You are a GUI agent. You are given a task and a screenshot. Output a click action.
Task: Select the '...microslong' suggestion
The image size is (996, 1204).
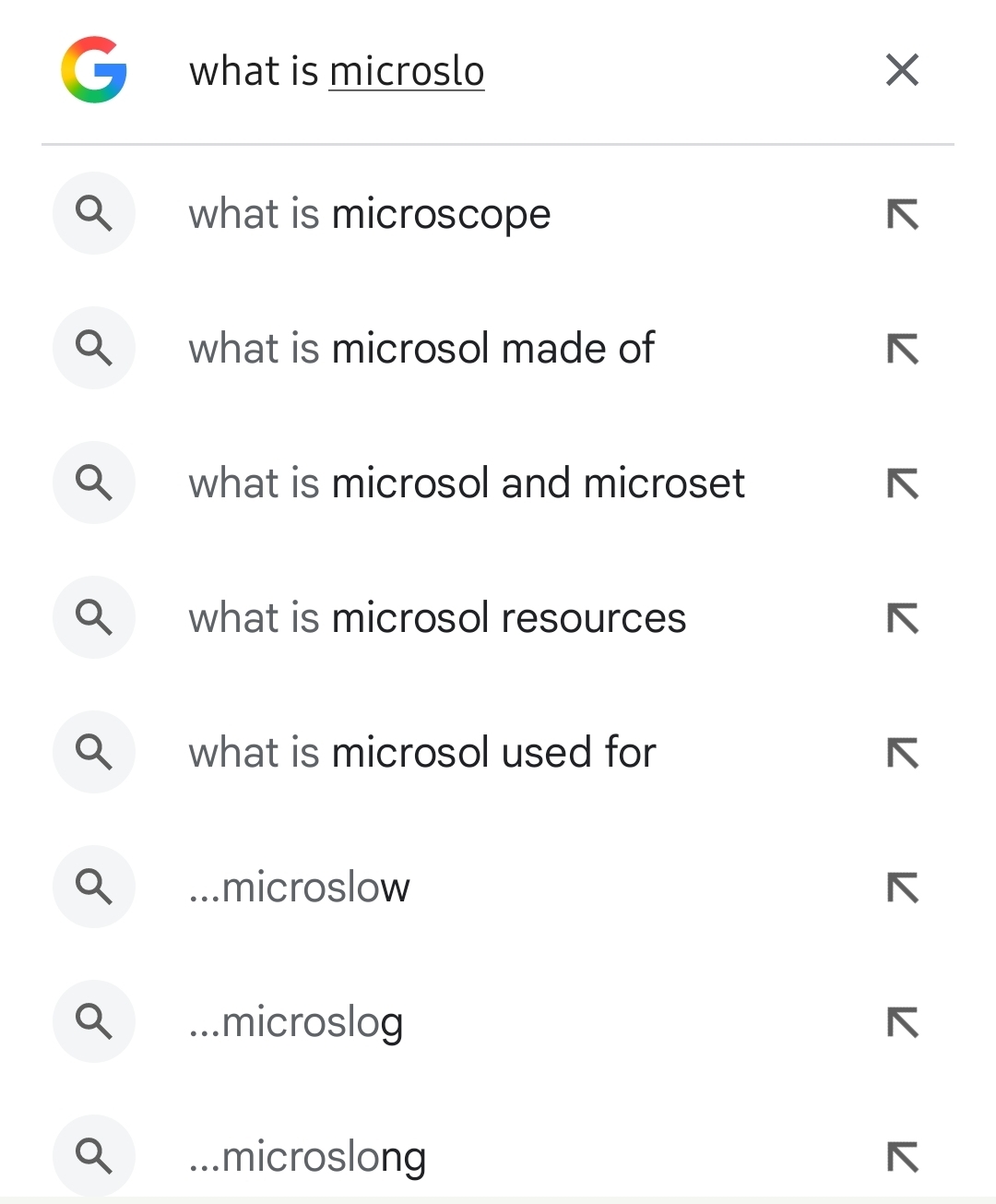[307, 1157]
